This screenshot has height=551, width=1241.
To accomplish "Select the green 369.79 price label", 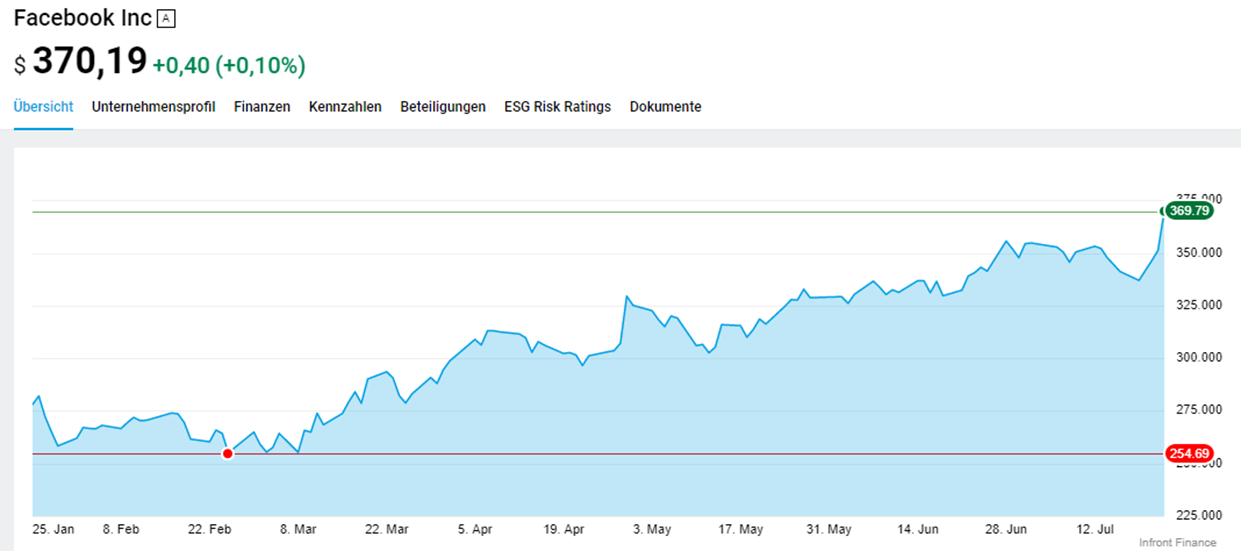I will [x=1190, y=211].
